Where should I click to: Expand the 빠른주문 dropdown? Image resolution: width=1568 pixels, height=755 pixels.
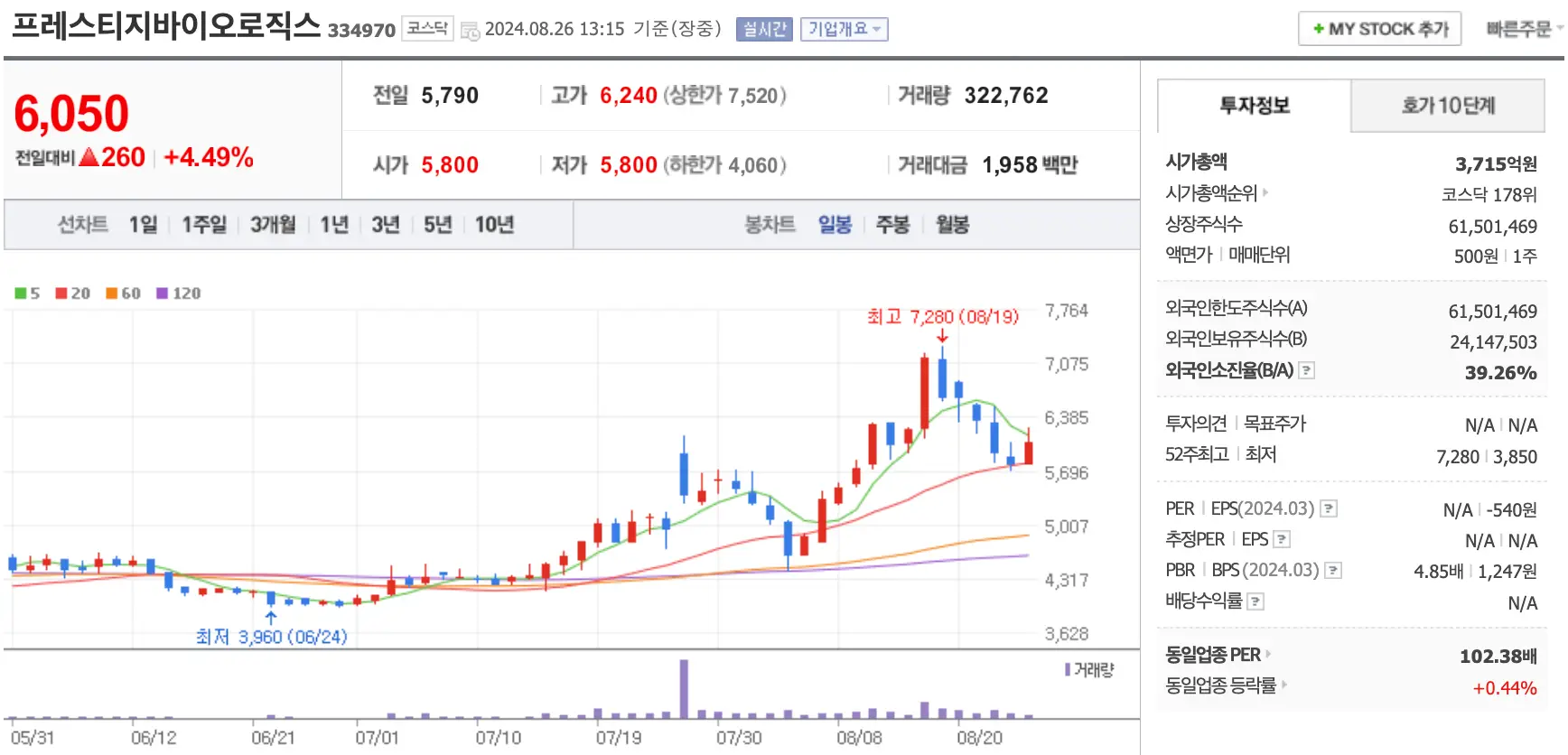1525,29
